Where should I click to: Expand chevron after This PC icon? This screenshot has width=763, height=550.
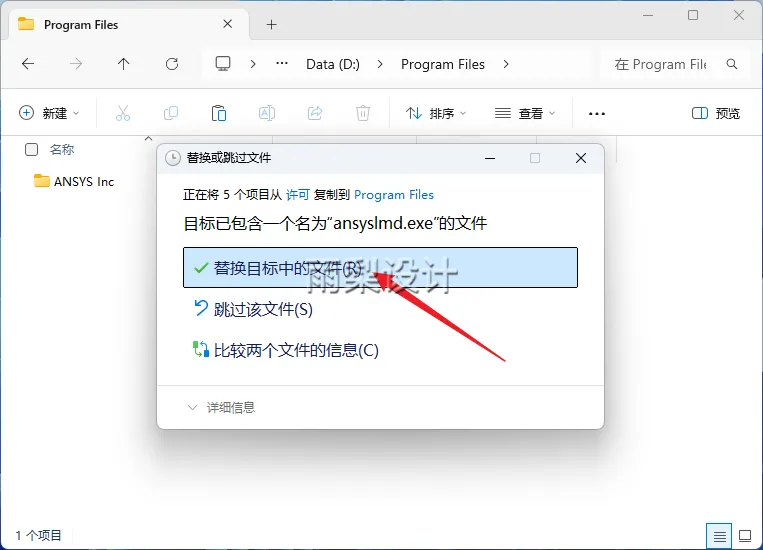click(253, 64)
